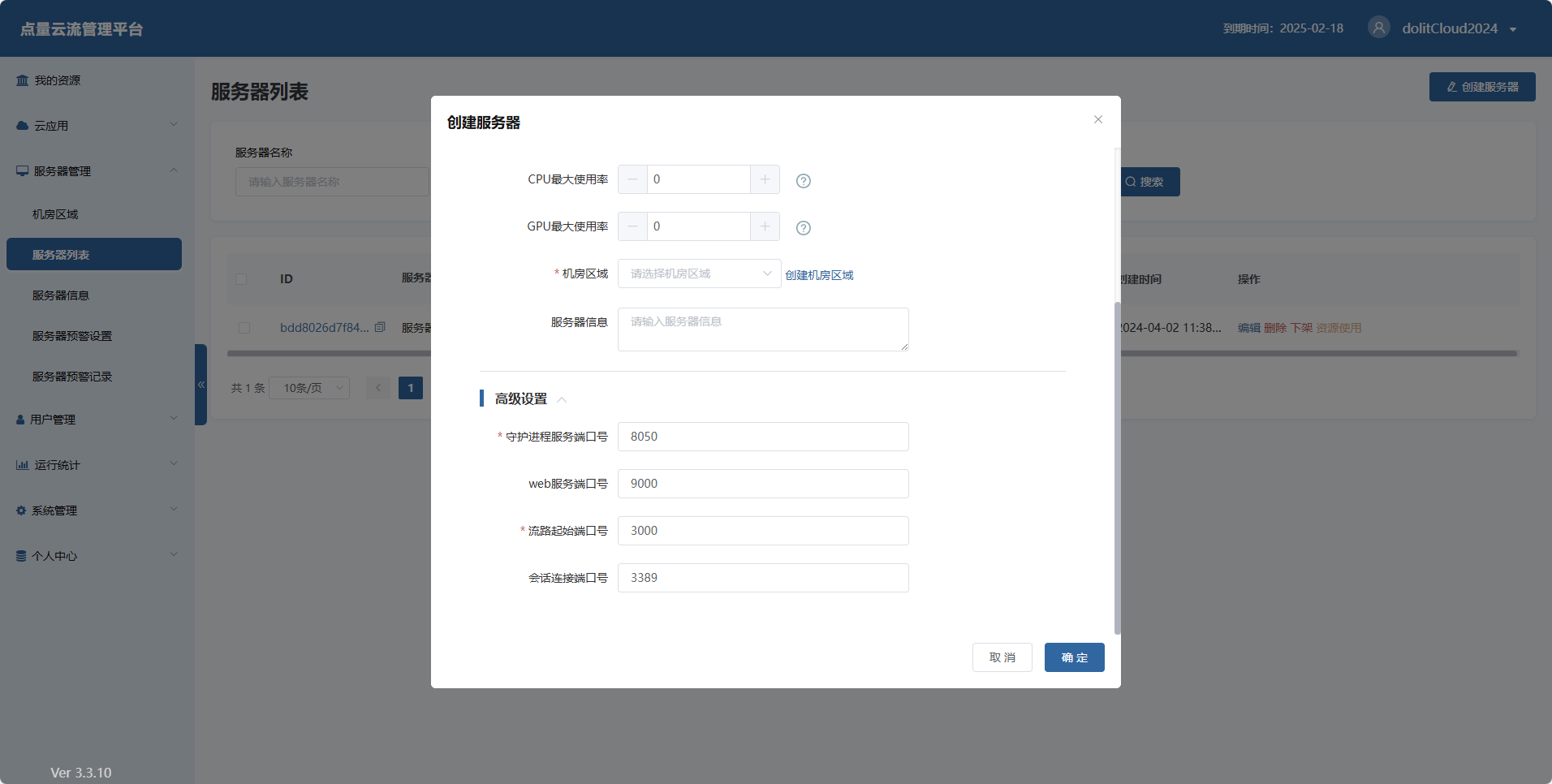Open the machine room region dropdown
Viewport: 1552px width, 784px height.
(x=699, y=274)
